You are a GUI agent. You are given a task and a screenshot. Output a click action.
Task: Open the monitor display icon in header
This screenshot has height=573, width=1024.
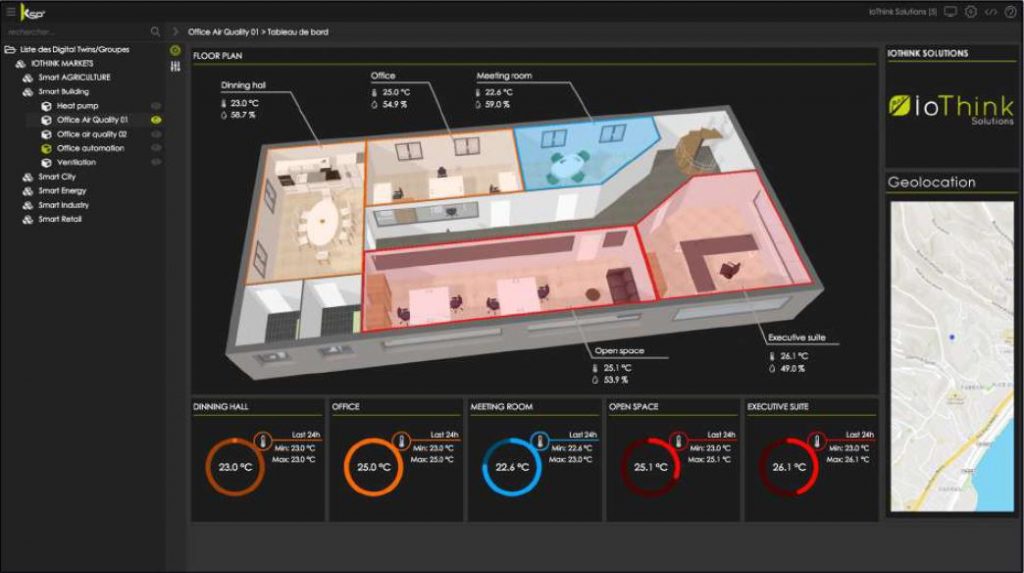(950, 12)
